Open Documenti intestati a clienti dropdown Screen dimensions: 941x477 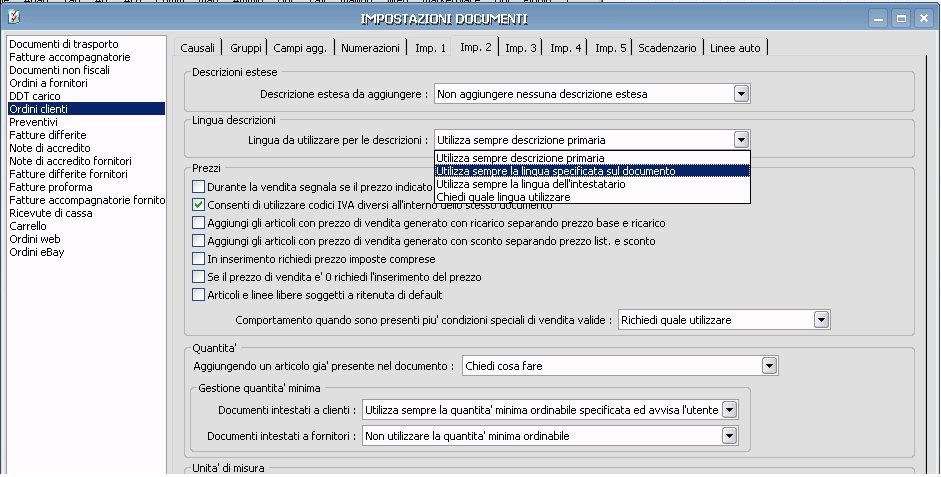pyautogui.click(x=729, y=410)
